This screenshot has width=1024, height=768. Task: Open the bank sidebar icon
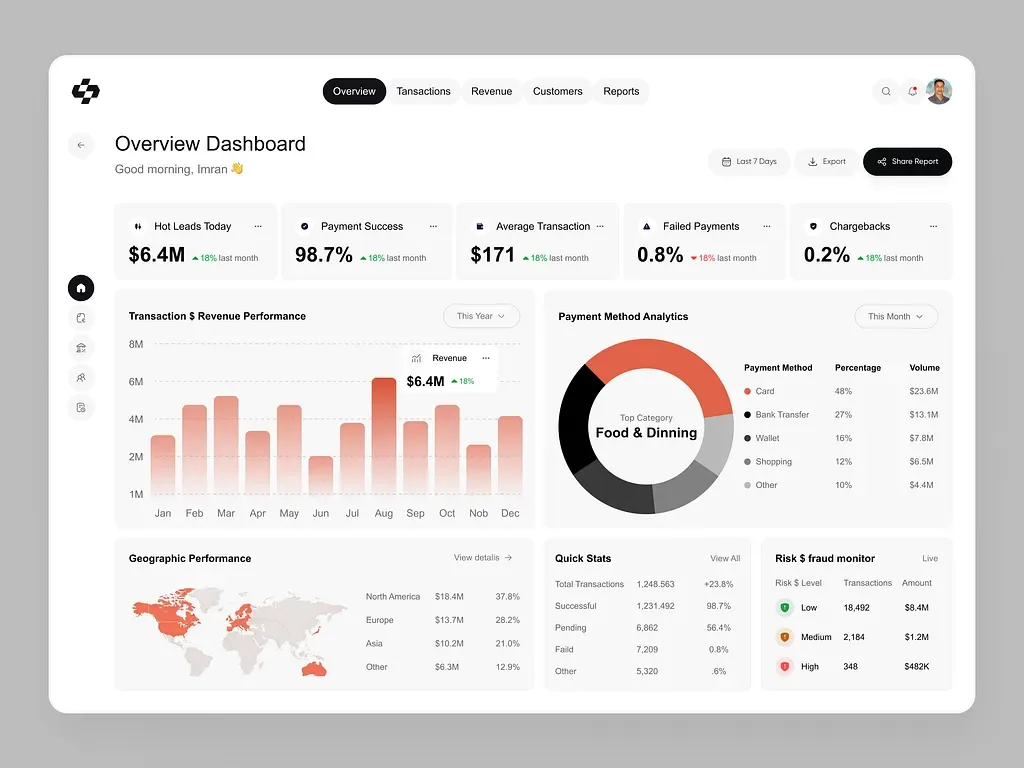pyautogui.click(x=81, y=348)
